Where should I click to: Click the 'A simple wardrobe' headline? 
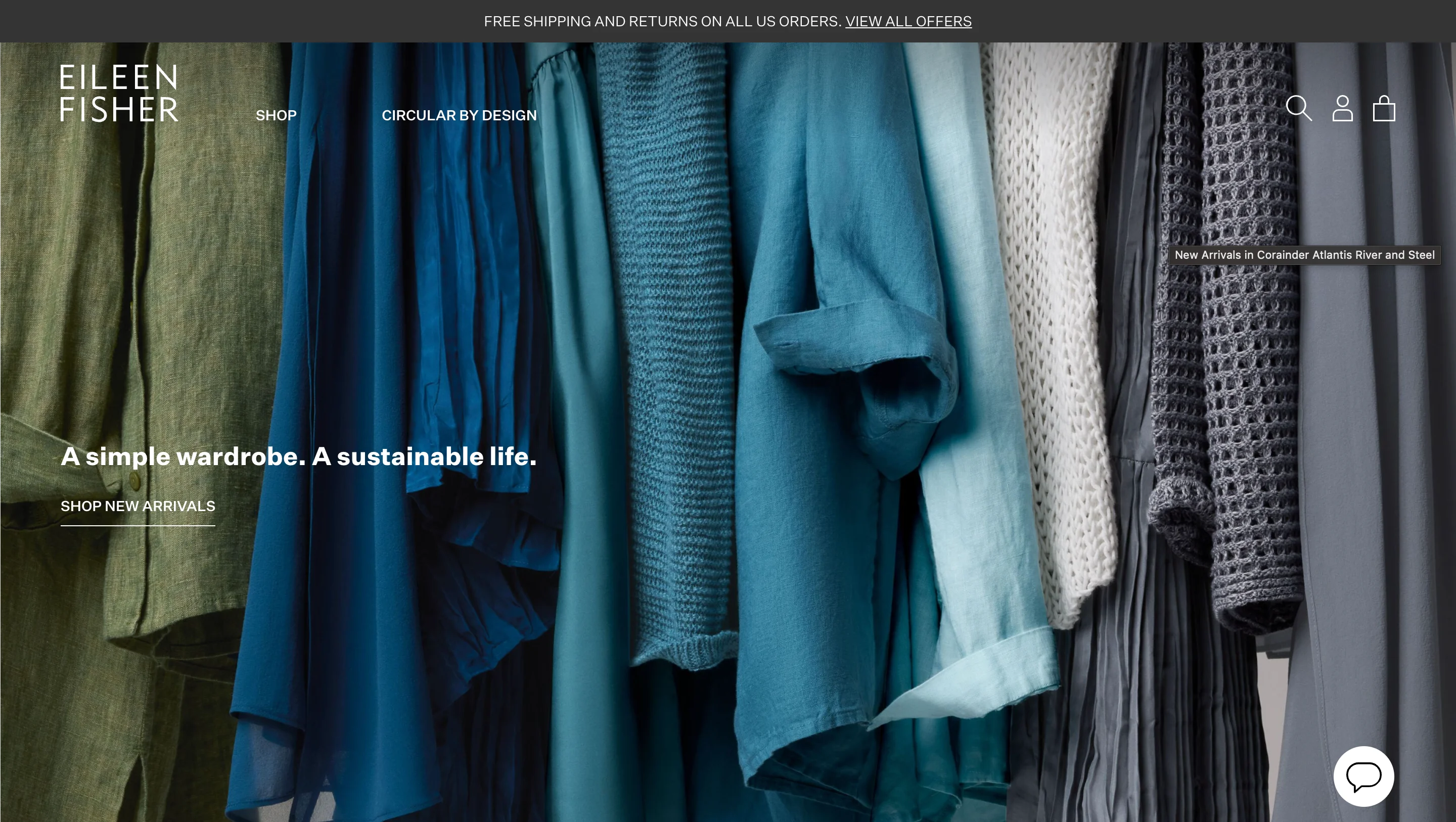point(298,456)
